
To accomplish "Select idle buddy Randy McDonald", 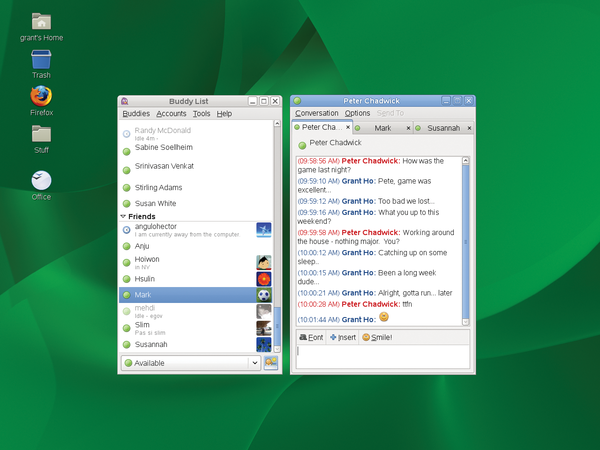I will pos(197,134).
